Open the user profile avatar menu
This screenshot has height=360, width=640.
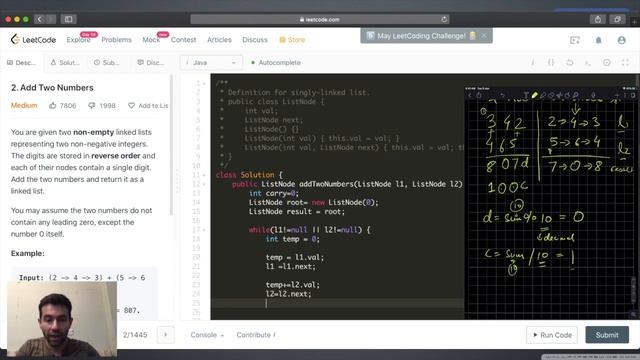pyautogui.click(x=622, y=40)
